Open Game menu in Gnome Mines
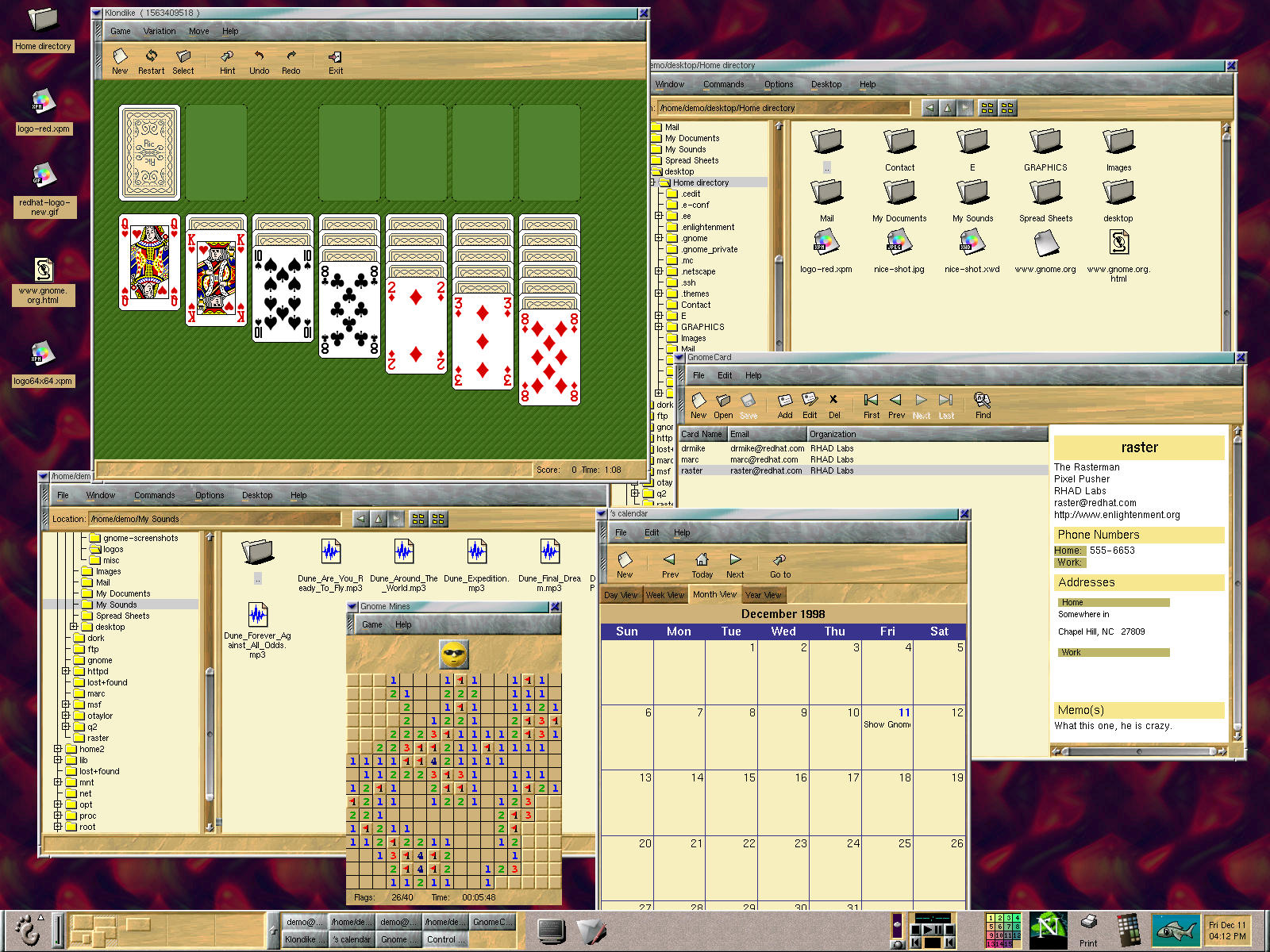The height and width of the screenshot is (952, 1270). click(372, 624)
